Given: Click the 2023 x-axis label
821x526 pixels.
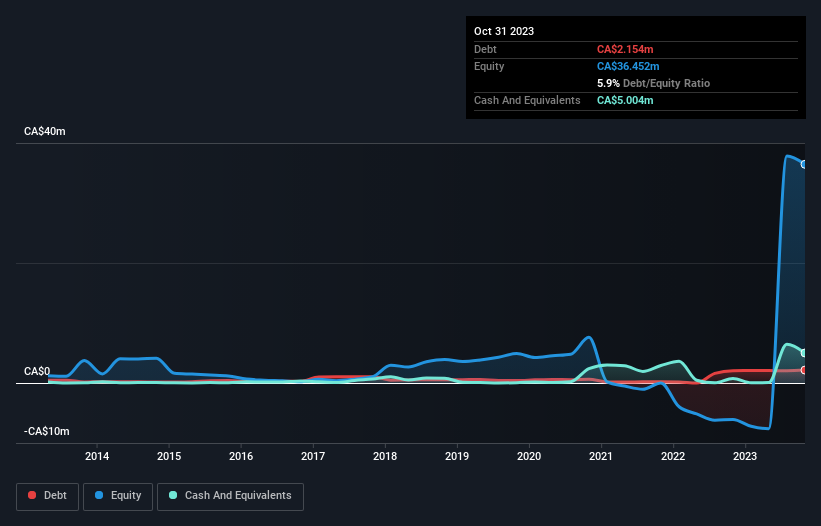Looking at the screenshot, I should (x=745, y=456).
